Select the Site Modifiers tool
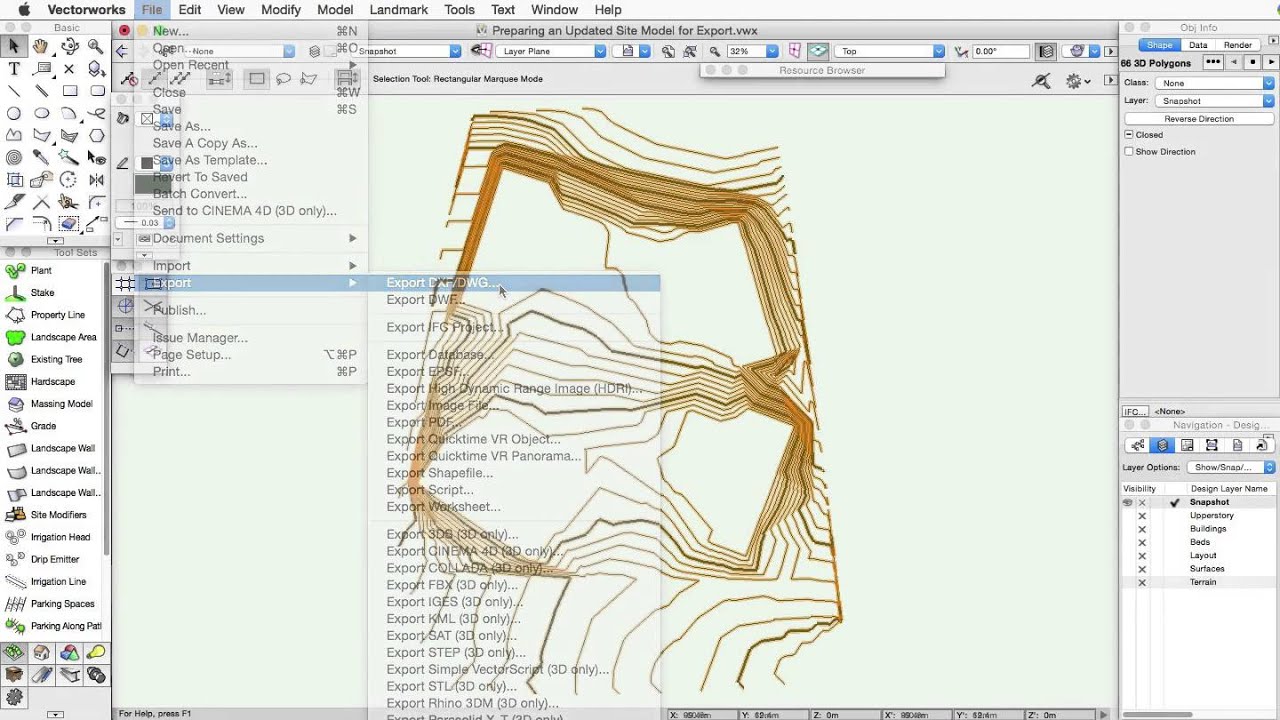1280x720 pixels. coord(58,515)
